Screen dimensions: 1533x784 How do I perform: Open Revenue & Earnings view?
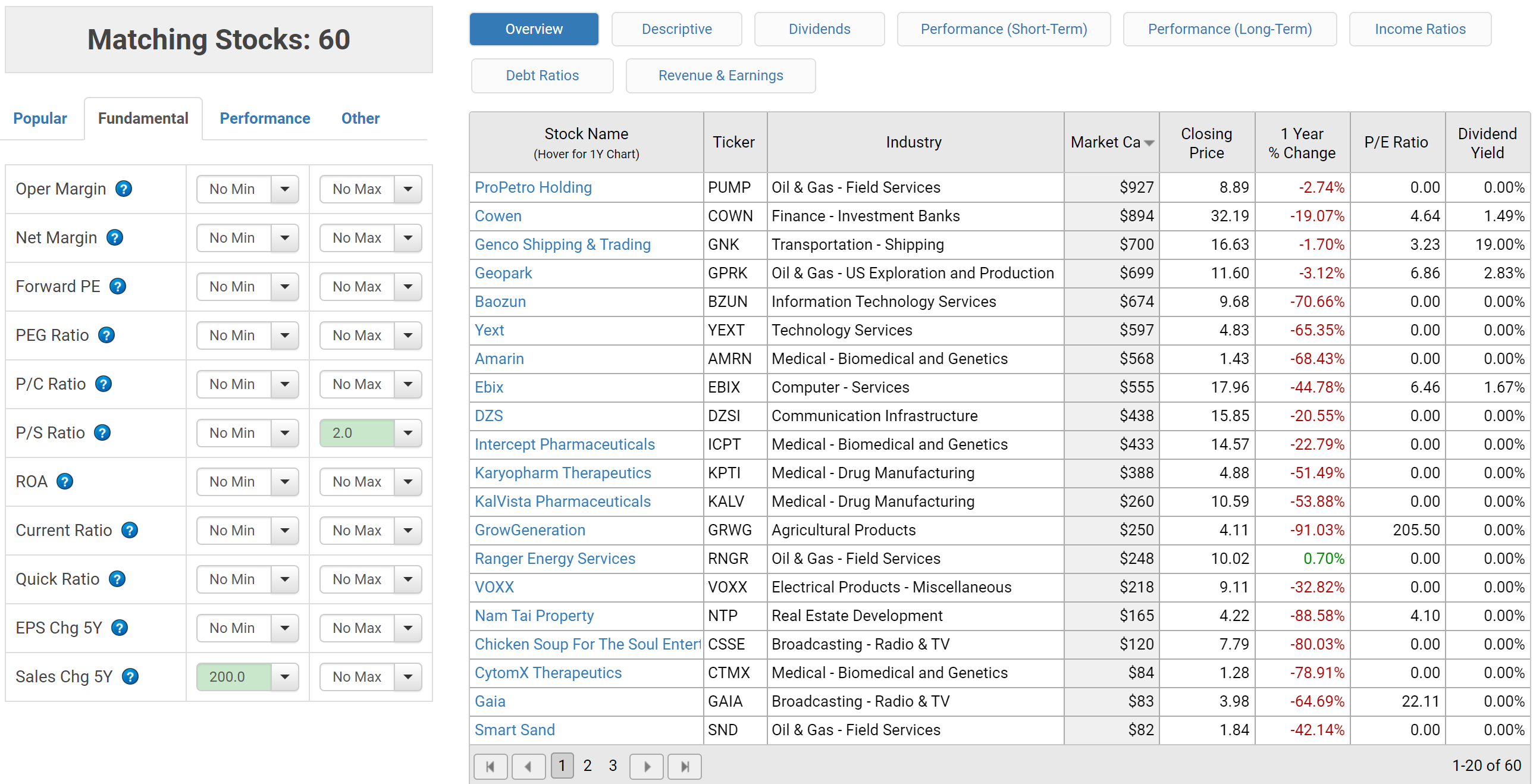click(x=720, y=76)
